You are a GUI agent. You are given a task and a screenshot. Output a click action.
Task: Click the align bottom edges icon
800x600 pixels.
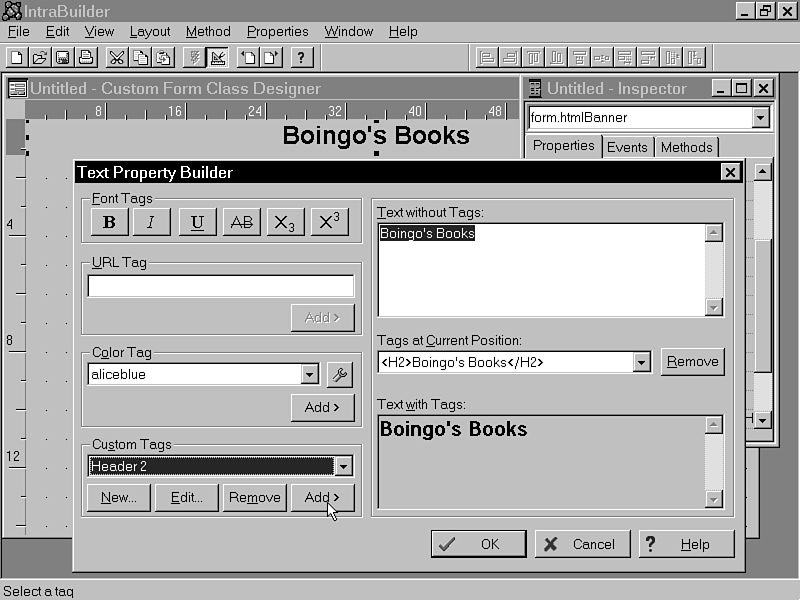pyautogui.click(x=556, y=57)
